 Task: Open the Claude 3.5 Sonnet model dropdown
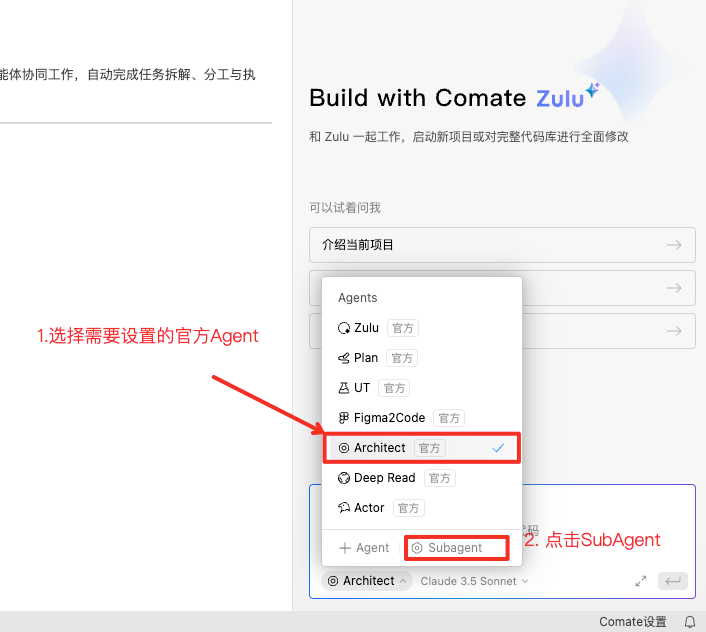(474, 581)
